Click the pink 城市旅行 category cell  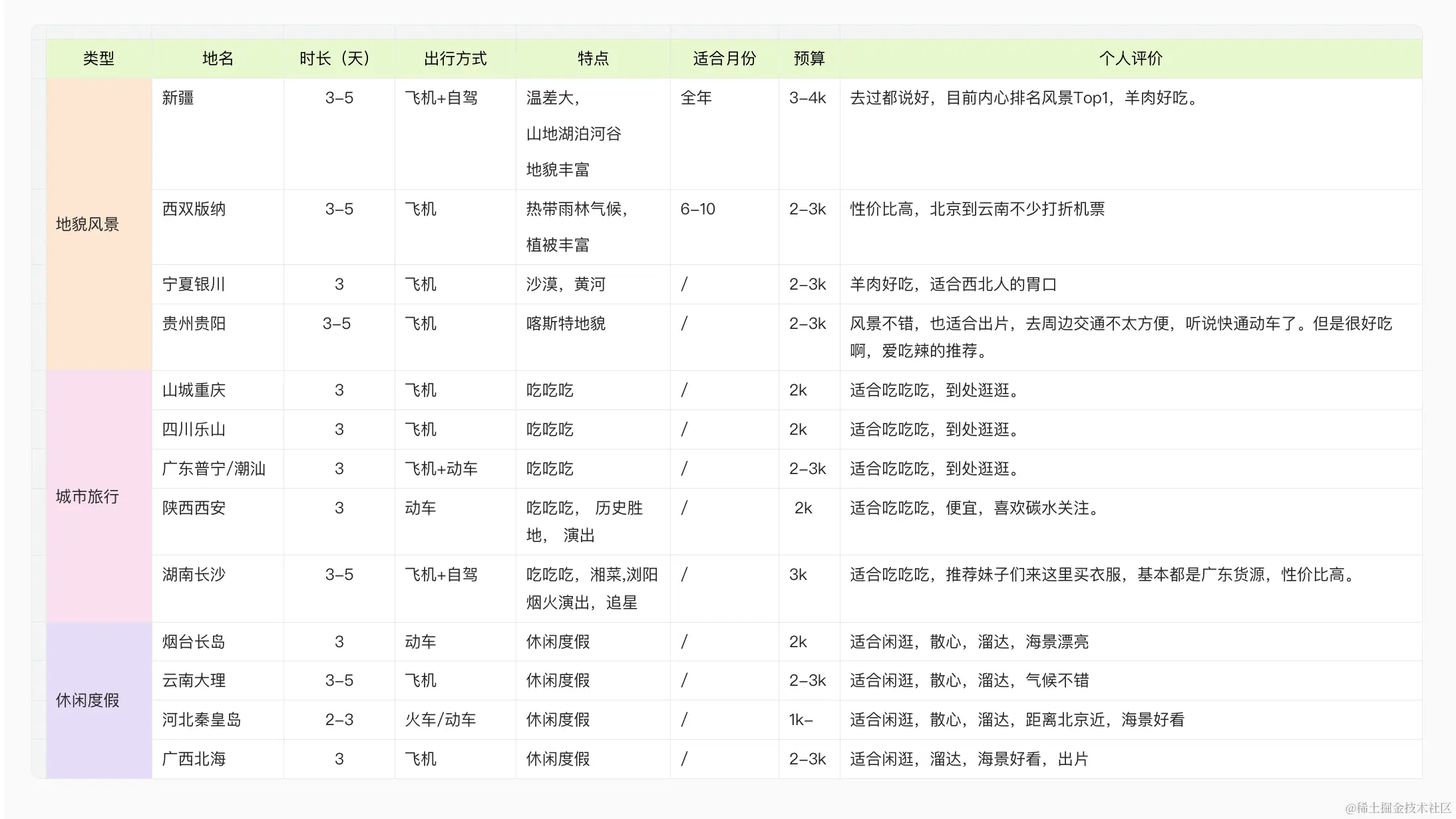tap(88, 496)
